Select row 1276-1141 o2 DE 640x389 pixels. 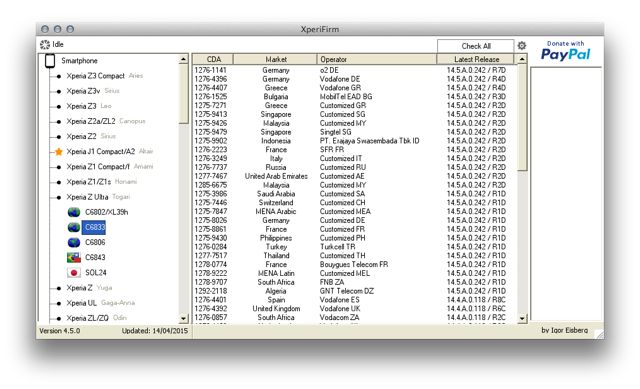(354, 70)
